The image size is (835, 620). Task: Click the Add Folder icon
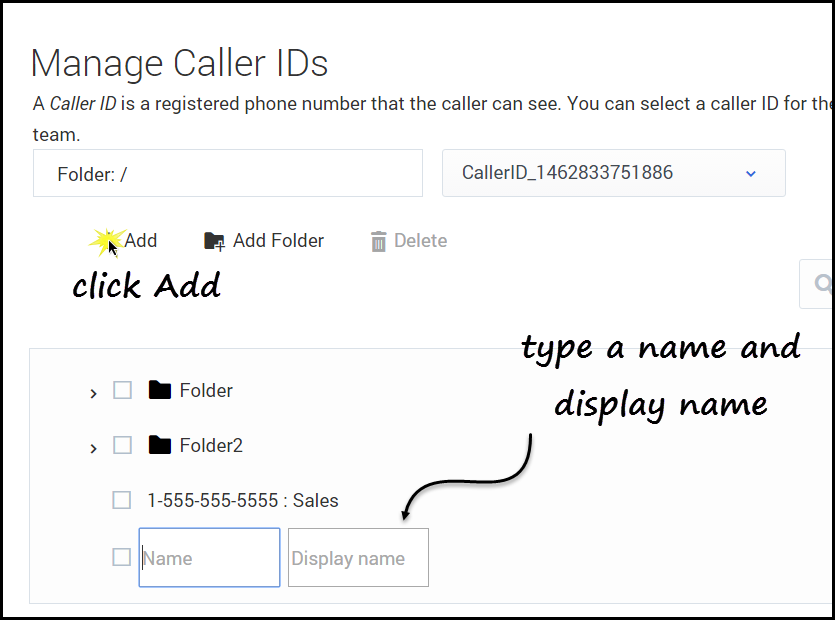214,241
